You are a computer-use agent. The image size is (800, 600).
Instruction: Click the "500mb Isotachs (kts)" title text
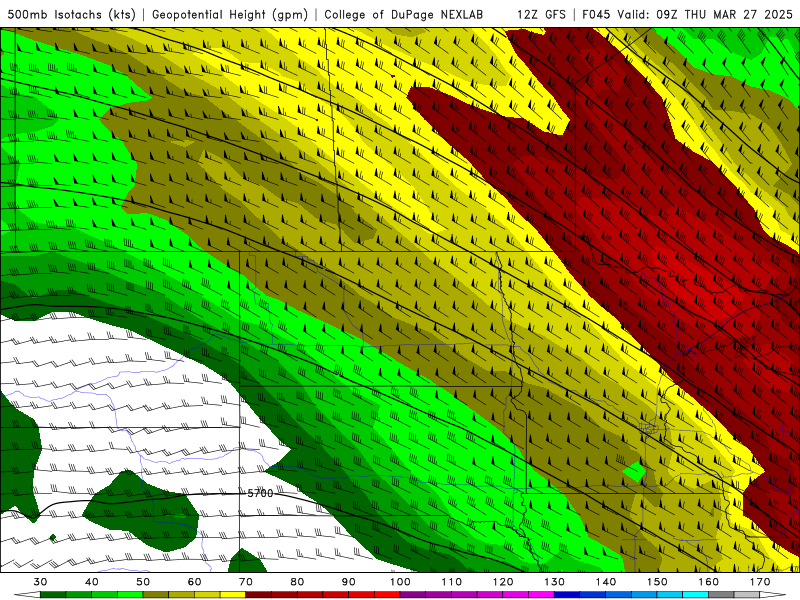pos(71,14)
